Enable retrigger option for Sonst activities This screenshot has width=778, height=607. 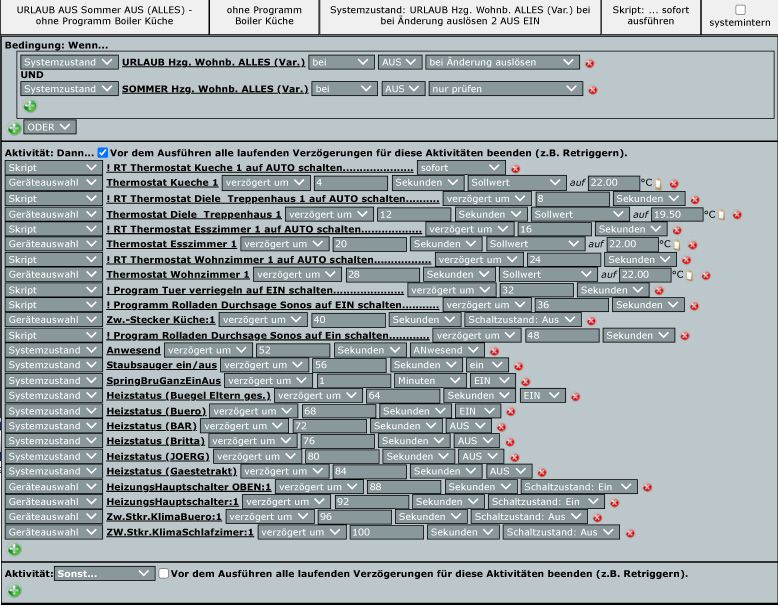pos(164,574)
